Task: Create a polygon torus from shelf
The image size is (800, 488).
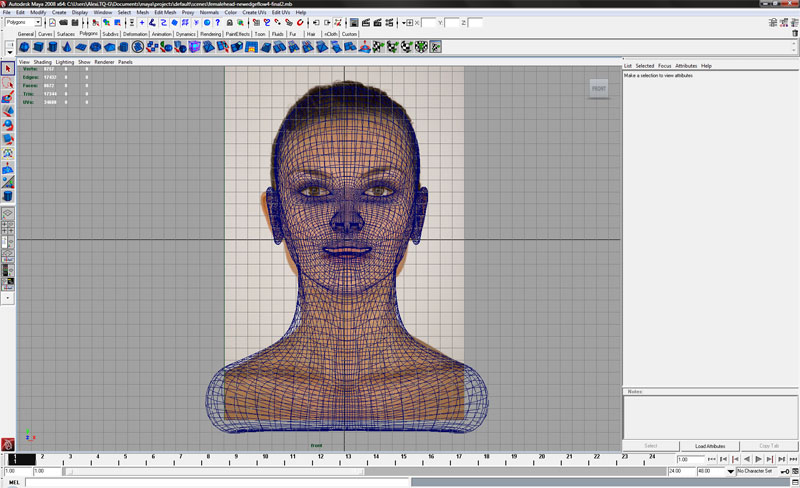Action: (x=95, y=47)
